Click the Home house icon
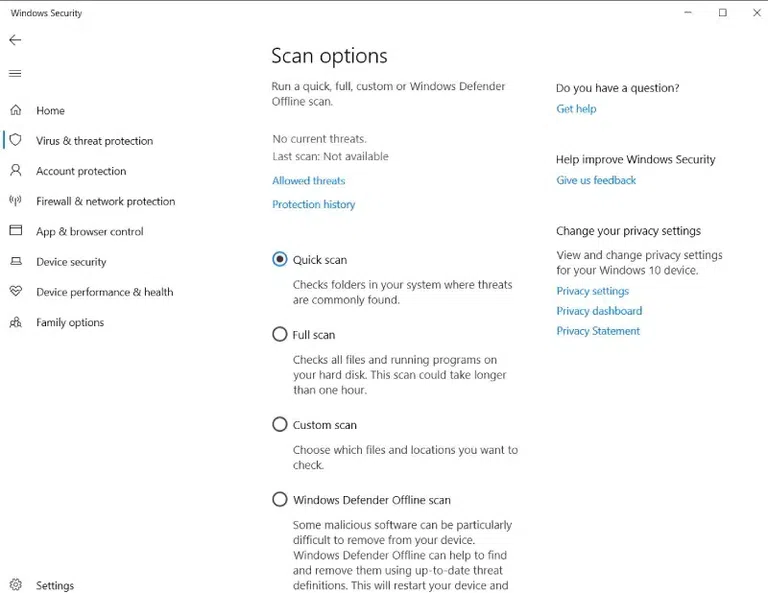768x593 pixels. coord(16,110)
